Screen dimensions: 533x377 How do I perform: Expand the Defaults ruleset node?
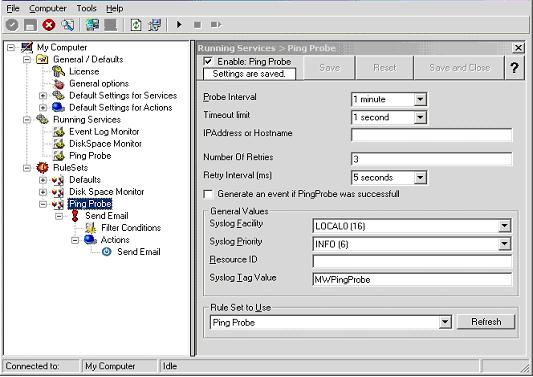(x=43, y=180)
